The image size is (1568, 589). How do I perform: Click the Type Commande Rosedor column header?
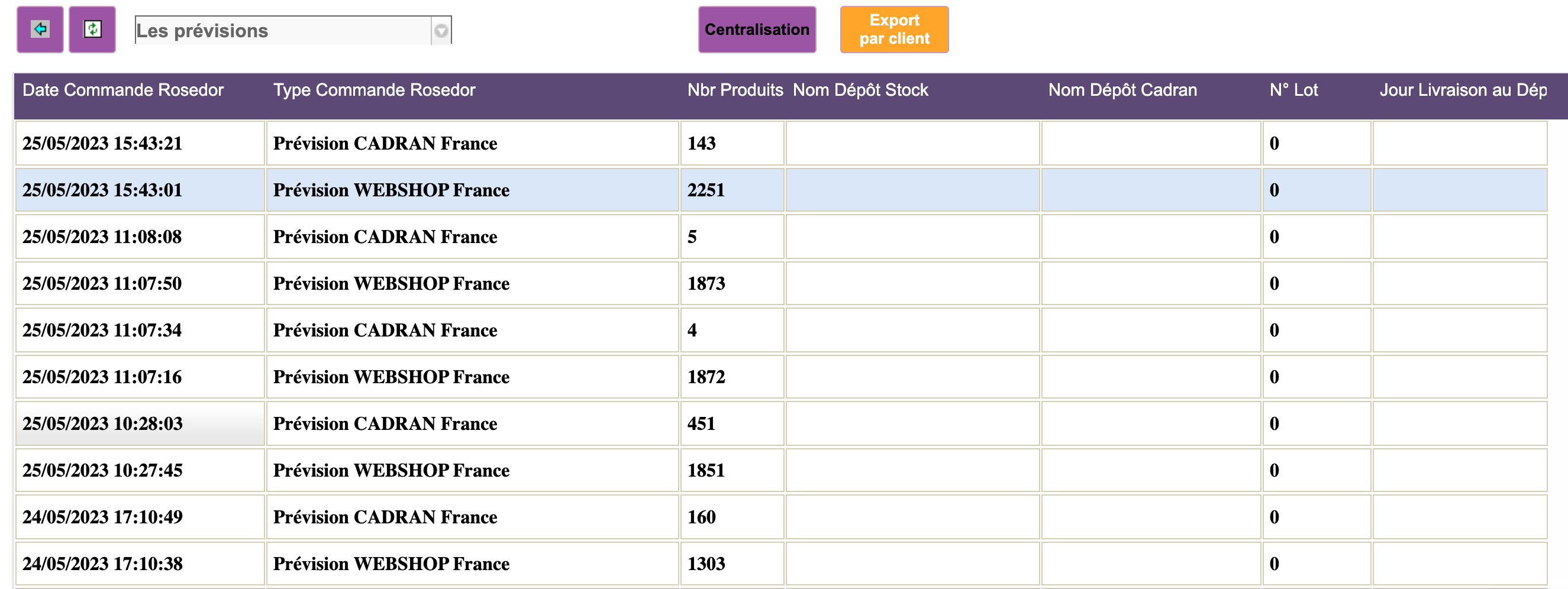pos(374,90)
